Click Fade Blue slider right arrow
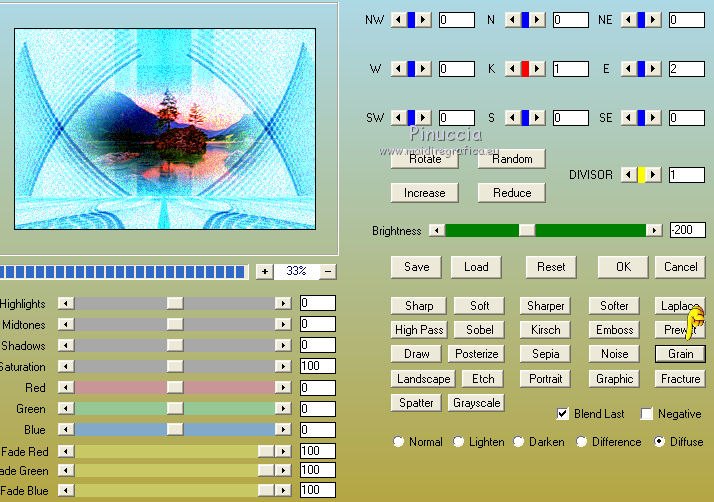Viewport: 714px width, 502px height. coord(283,491)
